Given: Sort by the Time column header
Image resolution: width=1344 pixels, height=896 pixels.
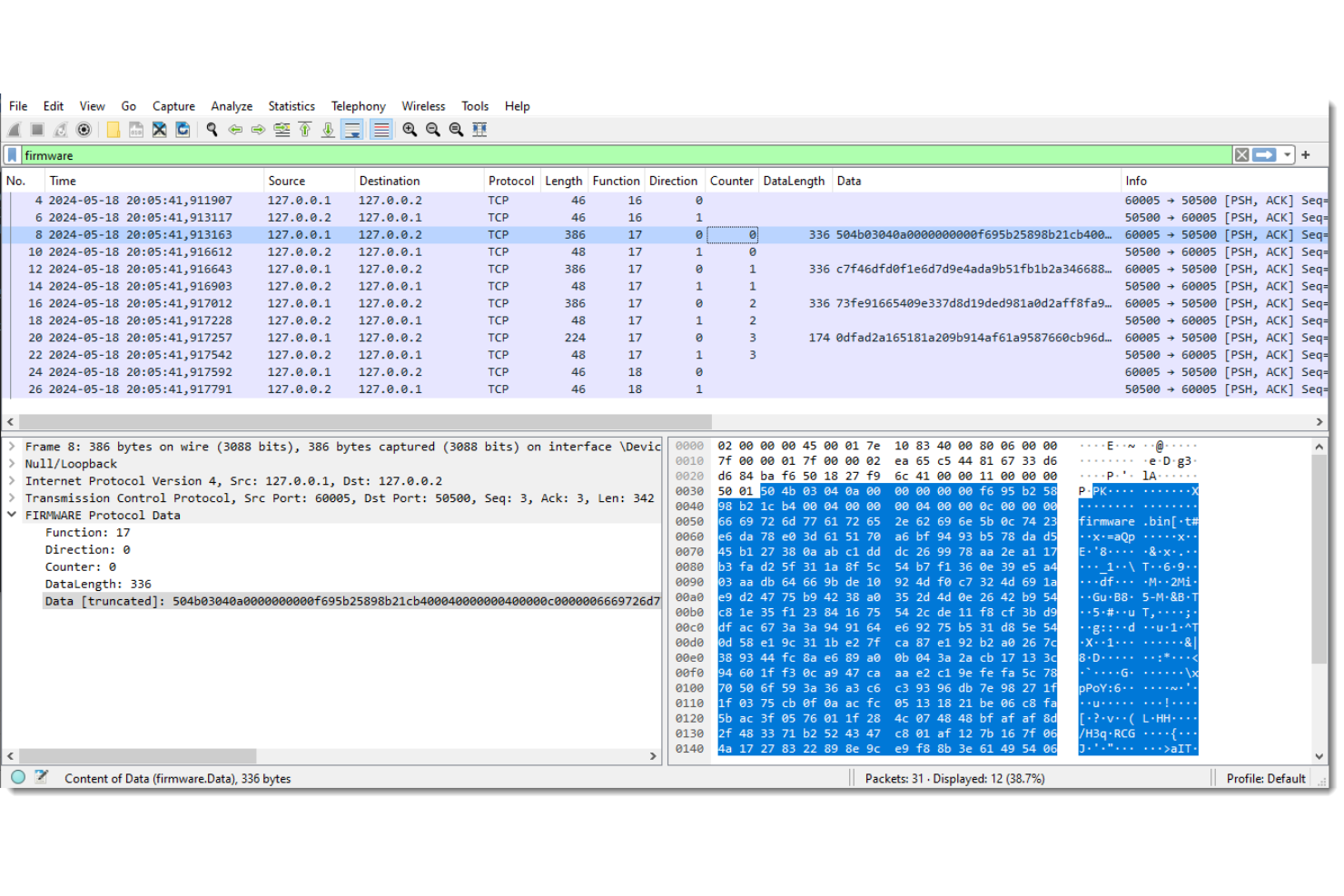Looking at the screenshot, I should tap(153, 181).
